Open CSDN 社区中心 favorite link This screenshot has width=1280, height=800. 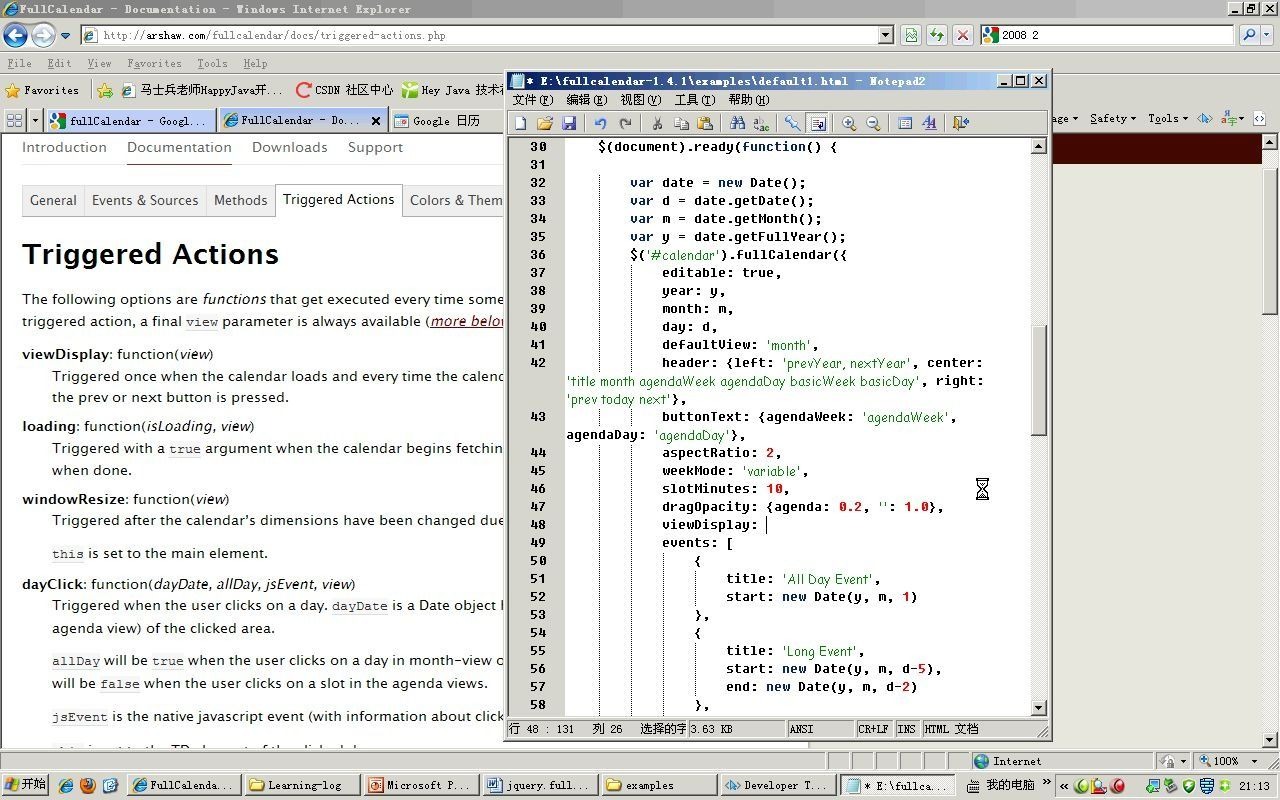pos(345,90)
